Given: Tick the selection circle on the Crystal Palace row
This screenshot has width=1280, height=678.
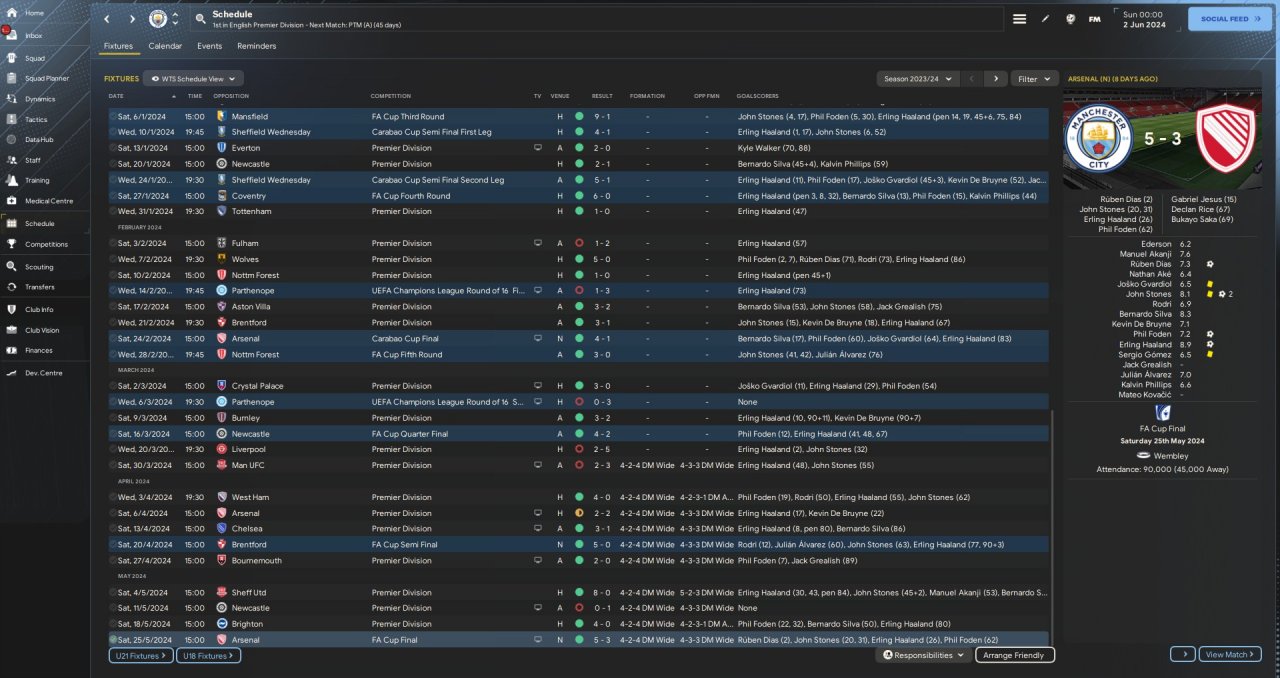Looking at the screenshot, I should [113, 386].
